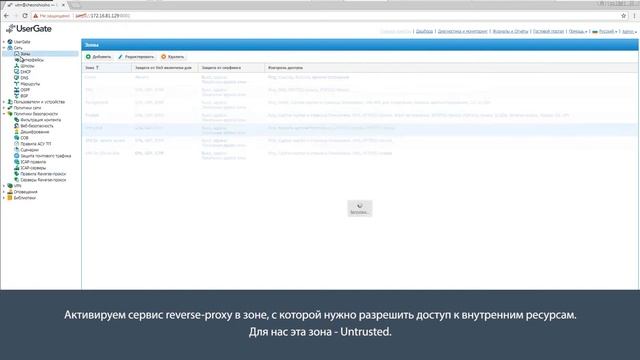Image resolution: width=640 pixels, height=360 pixels.
Task: Open the Сценарии icon
Action: (x=17, y=150)
